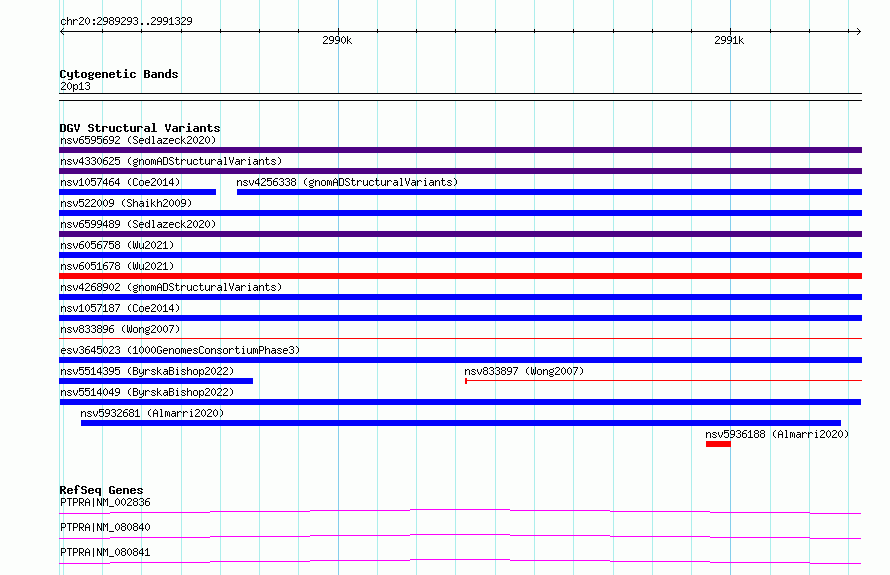
Task: Click the 2991k ruler label
Action: coord(729,40)
